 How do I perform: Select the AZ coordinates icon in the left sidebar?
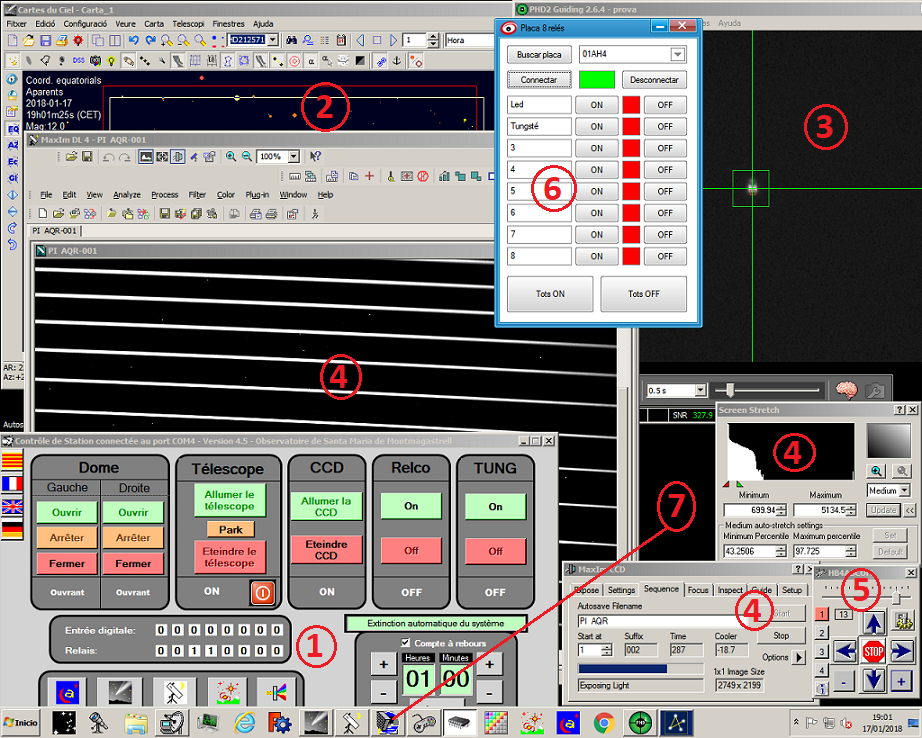(x=12, y=145)
